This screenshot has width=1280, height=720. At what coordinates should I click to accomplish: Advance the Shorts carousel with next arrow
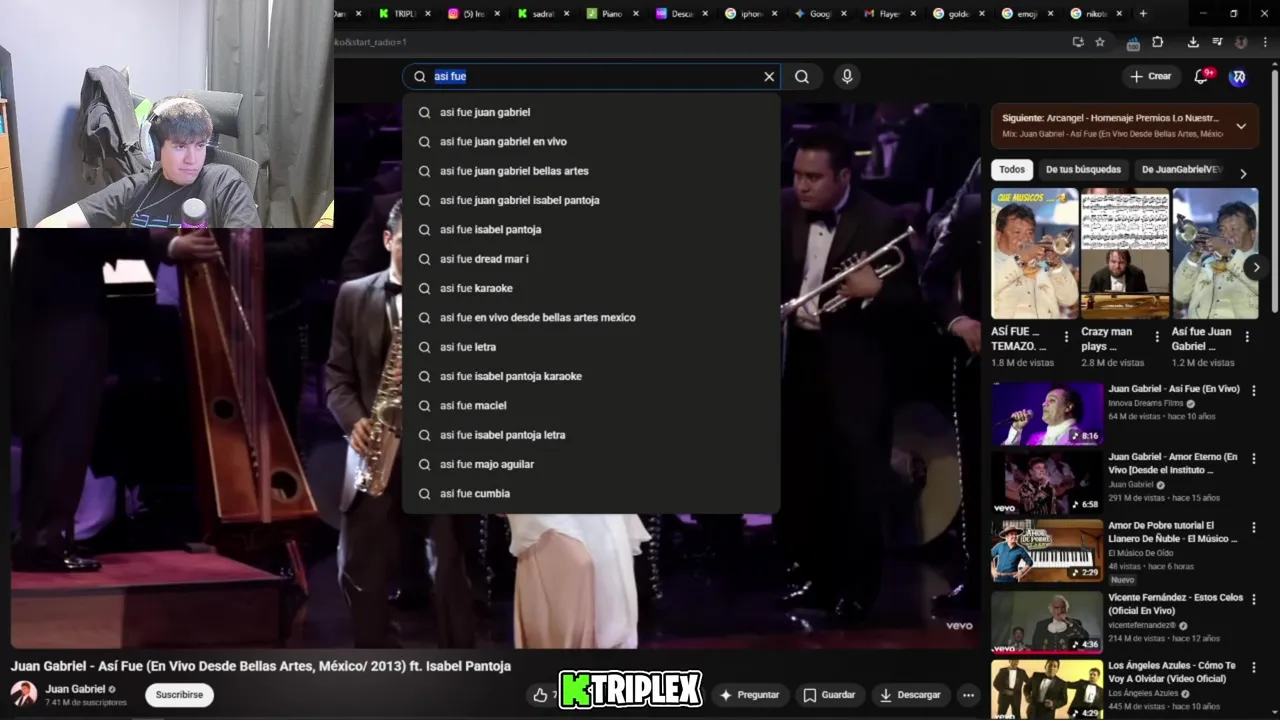1256,267
